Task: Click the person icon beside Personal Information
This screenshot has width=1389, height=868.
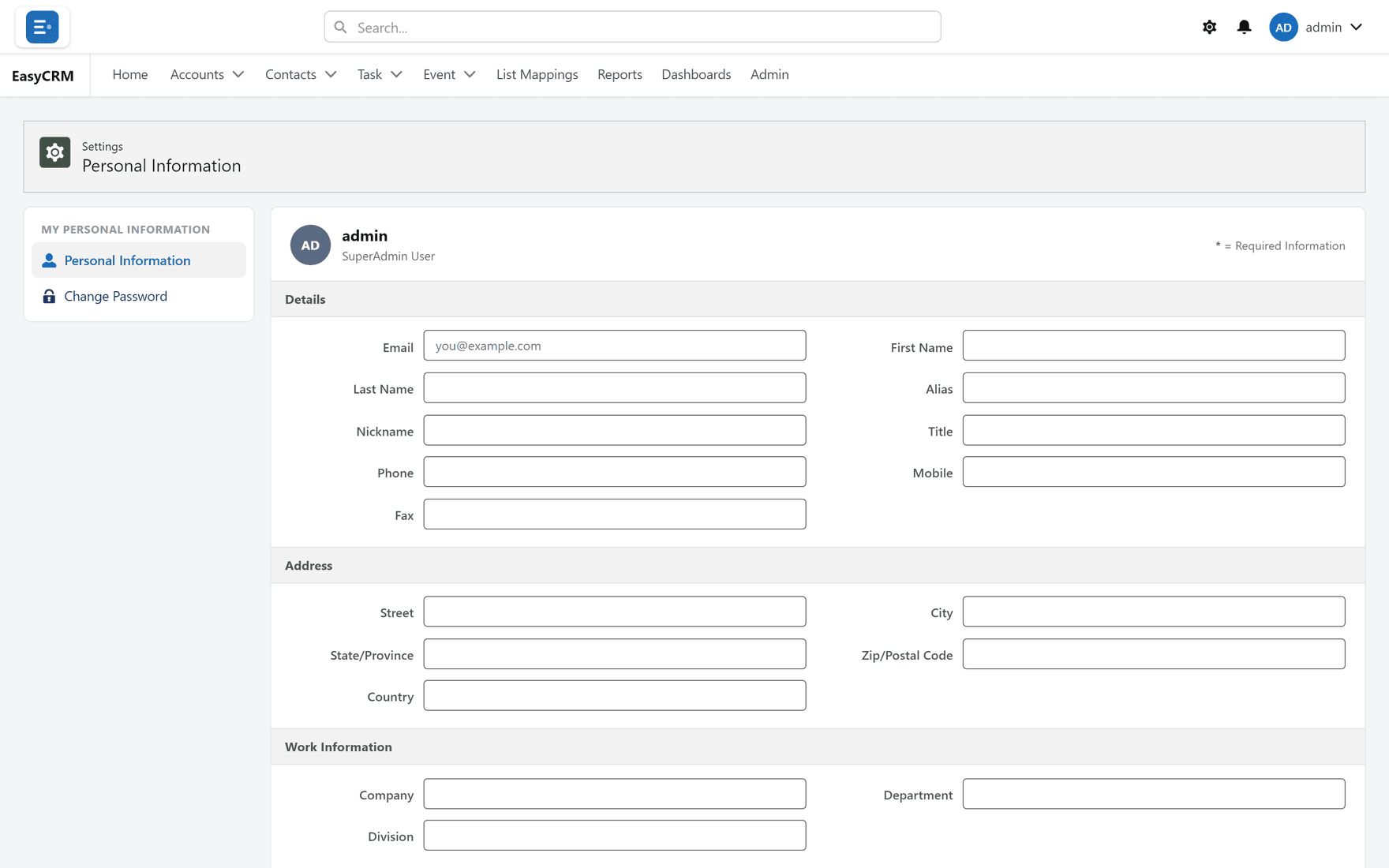Action: (x=49, y=260)
